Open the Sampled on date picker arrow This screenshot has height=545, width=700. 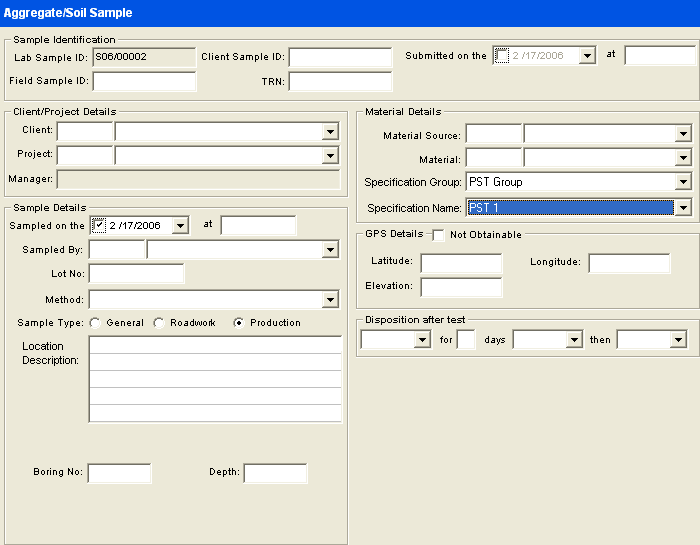tap(180, 226)
